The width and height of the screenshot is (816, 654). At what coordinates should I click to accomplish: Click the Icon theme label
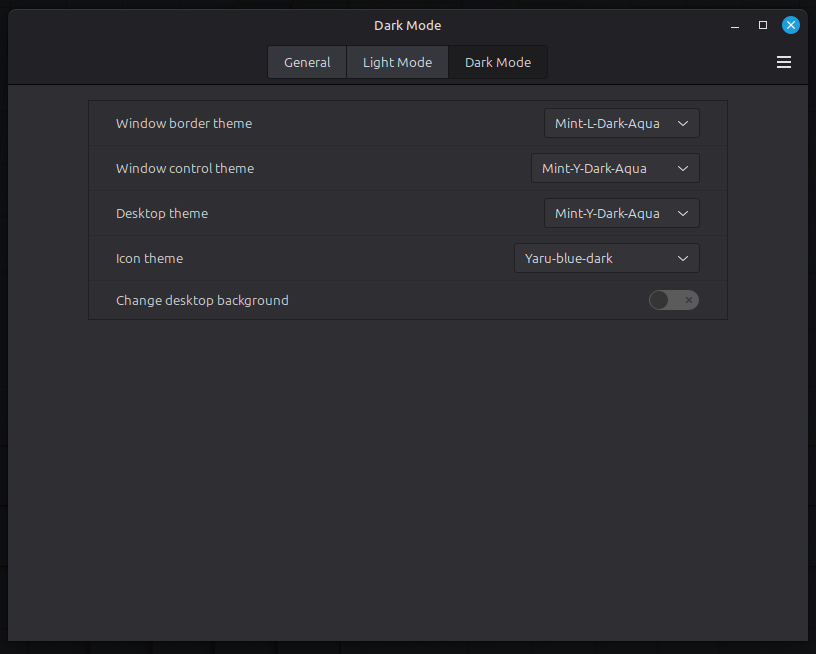(x=149, y=258)
